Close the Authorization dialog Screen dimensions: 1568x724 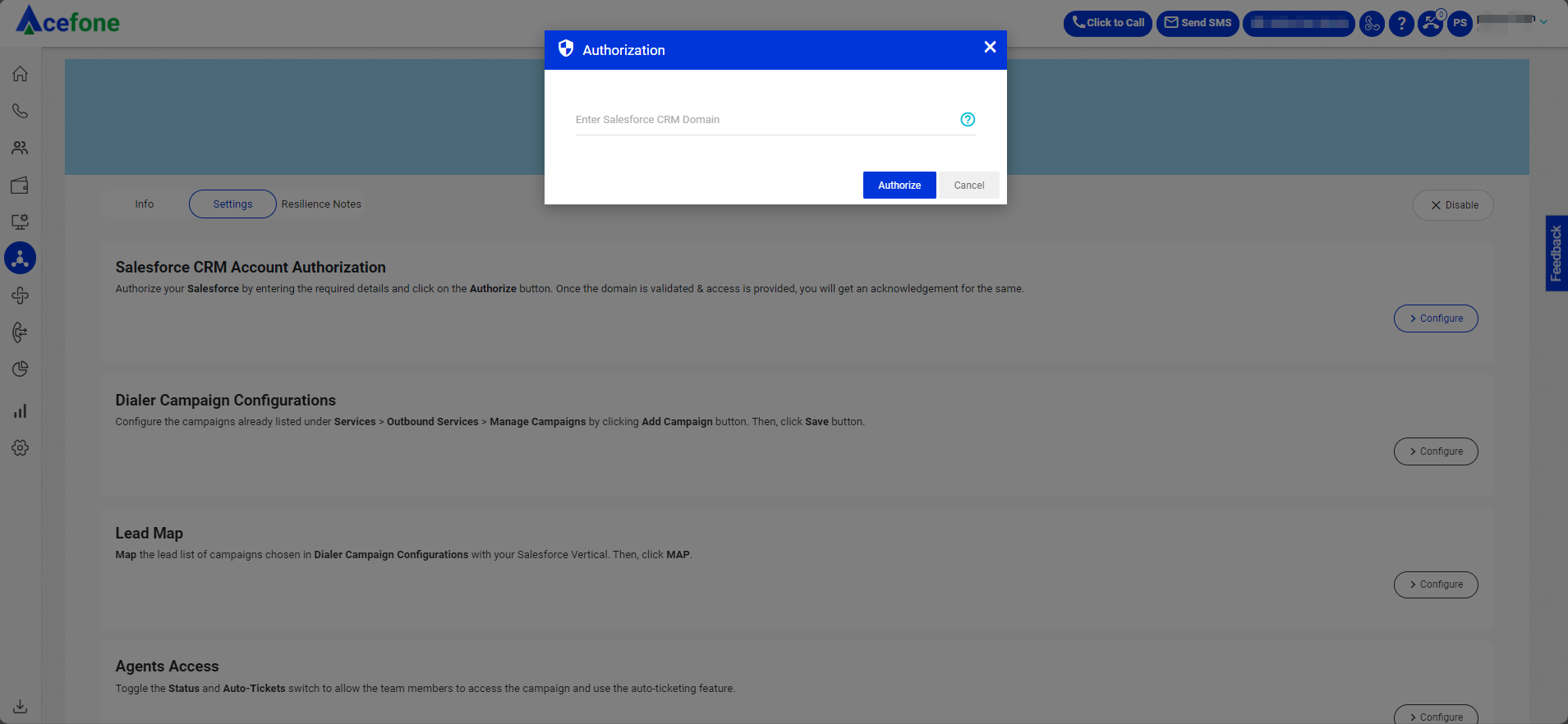tap(990, 48)
